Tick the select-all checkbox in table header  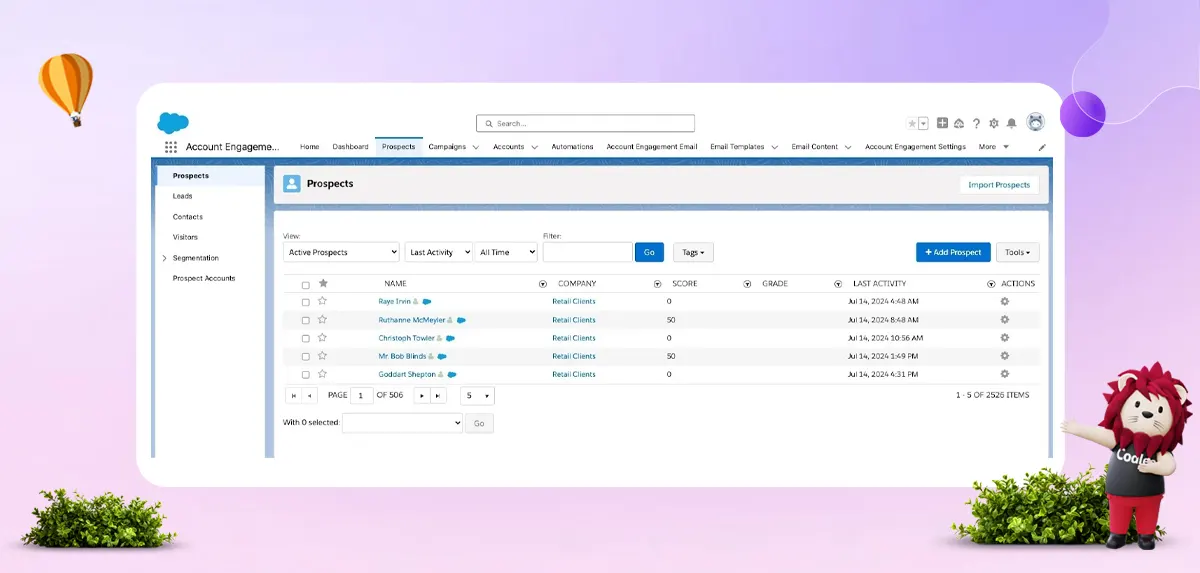[x=306, y=285]
